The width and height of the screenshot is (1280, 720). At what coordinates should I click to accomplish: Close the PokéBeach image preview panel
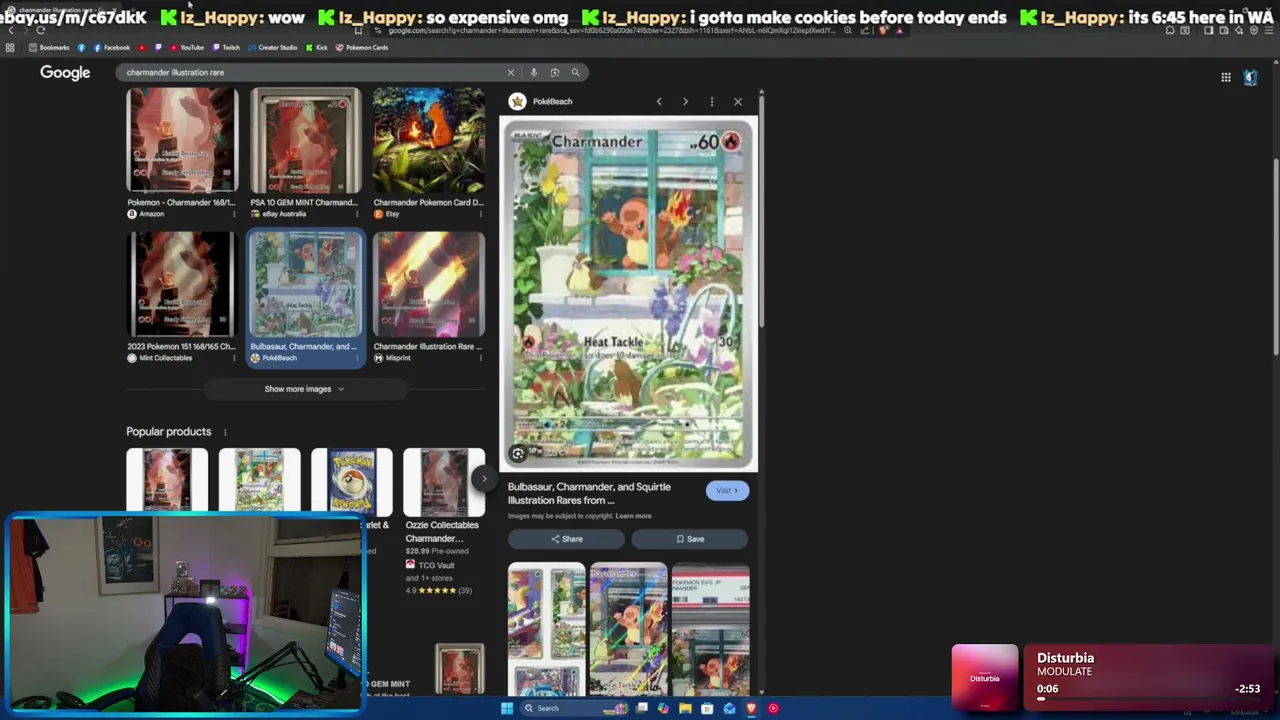(x=738, y=101)
